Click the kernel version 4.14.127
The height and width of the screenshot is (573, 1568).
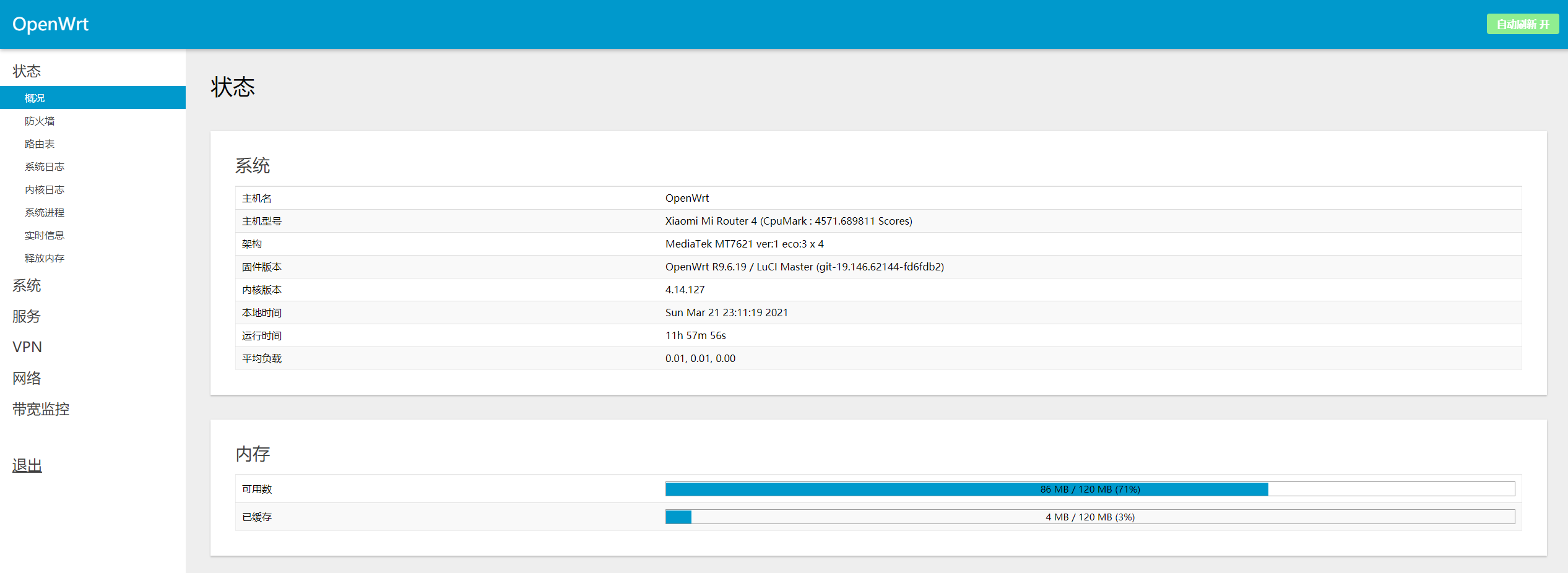tap(685, 290)
